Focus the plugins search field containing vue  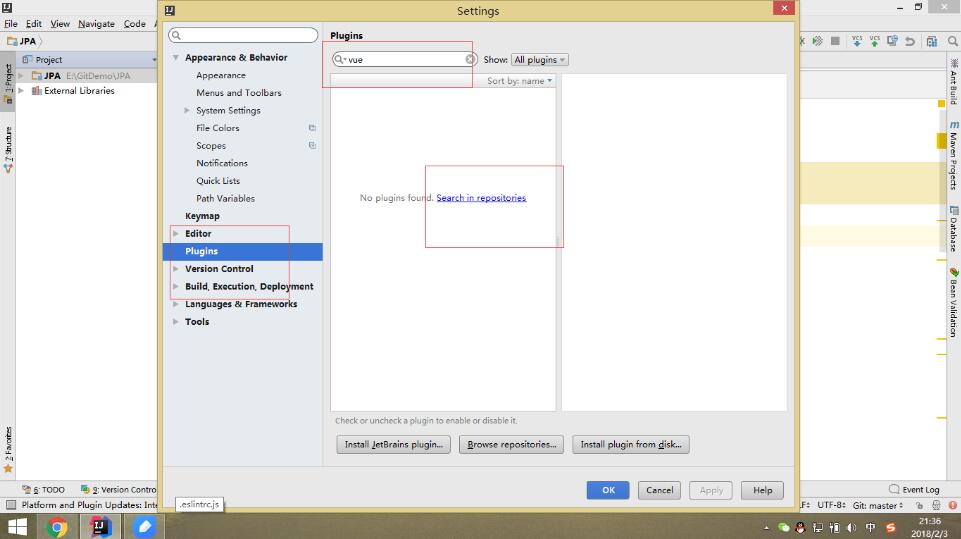(404, 59)
